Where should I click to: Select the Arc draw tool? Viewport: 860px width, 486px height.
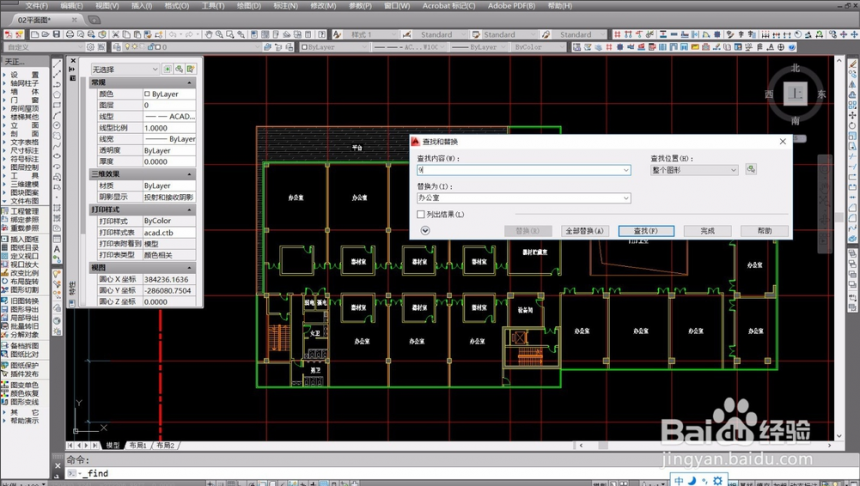[x=57, y=115]
